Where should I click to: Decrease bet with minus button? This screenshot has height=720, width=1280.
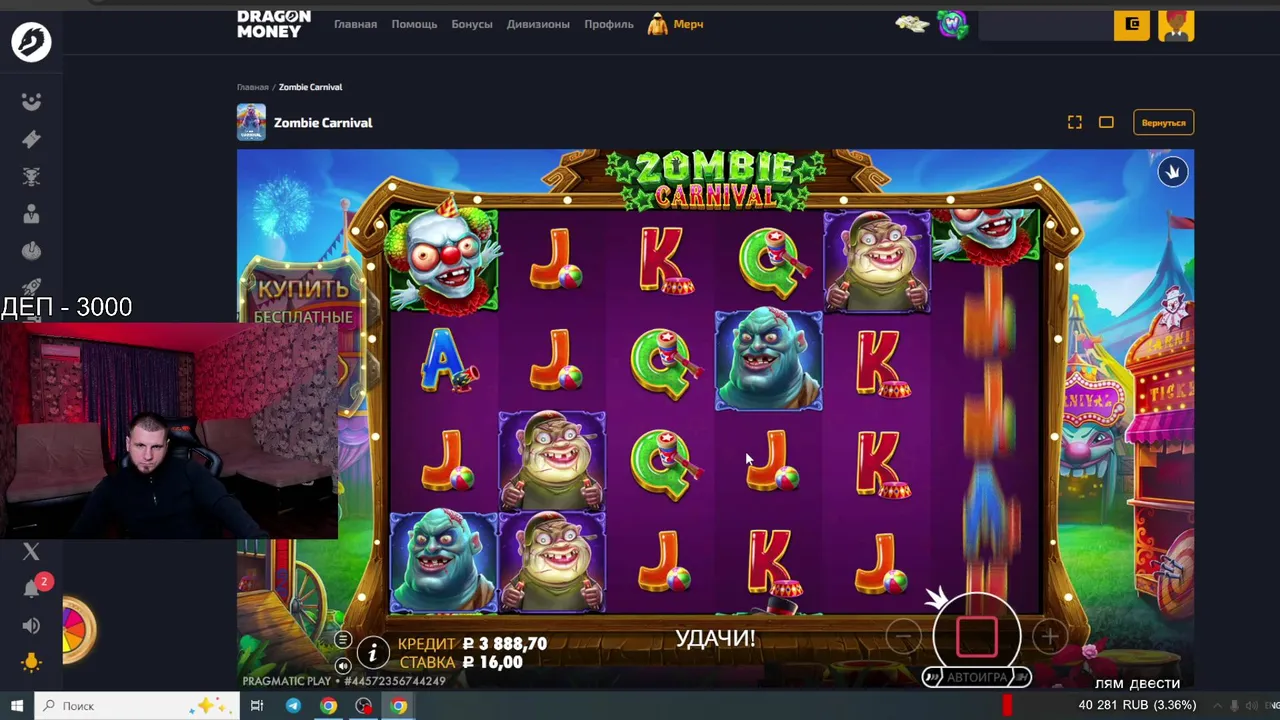[903, 636]
